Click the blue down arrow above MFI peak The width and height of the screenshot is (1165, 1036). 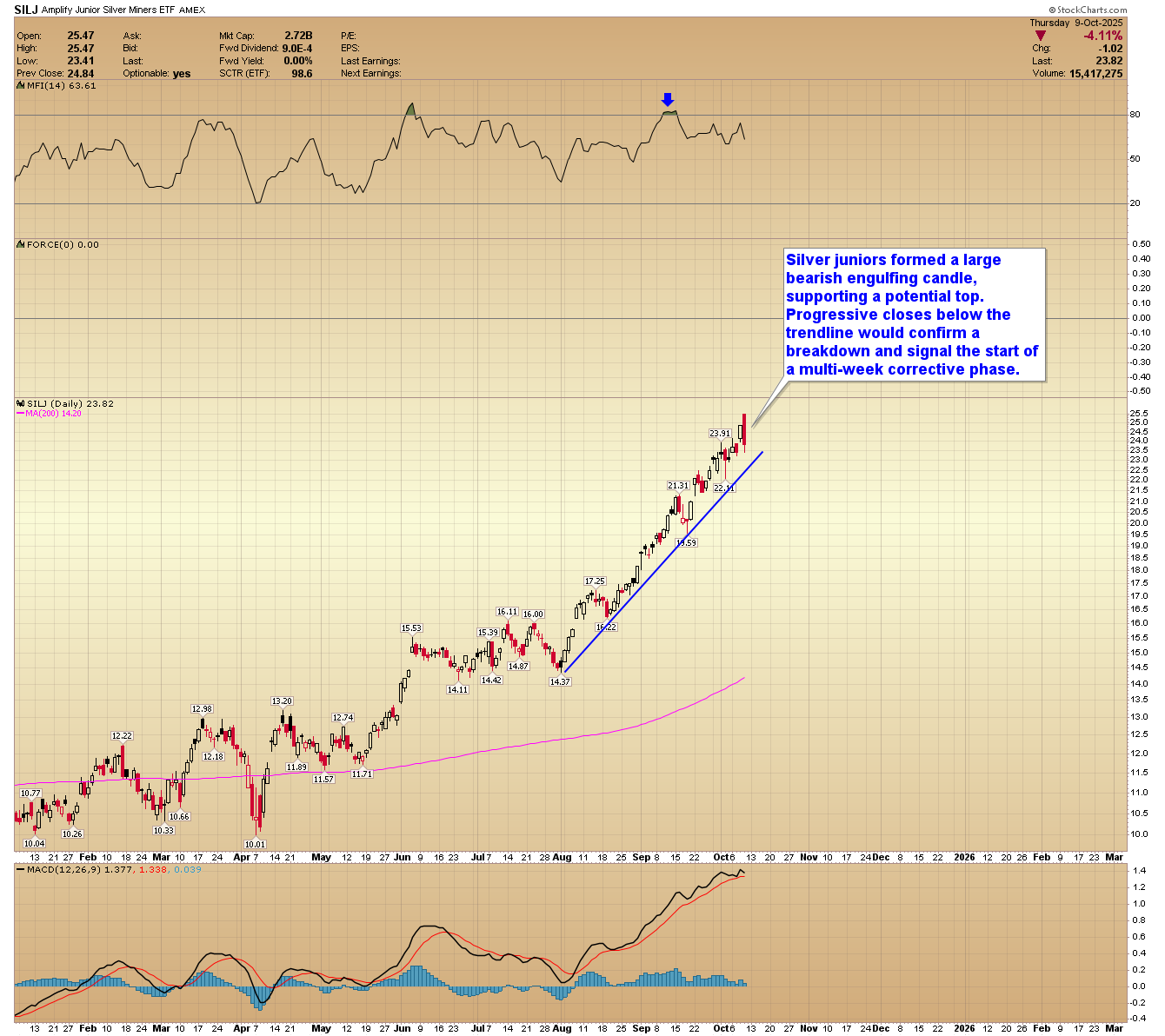point(668,100)
